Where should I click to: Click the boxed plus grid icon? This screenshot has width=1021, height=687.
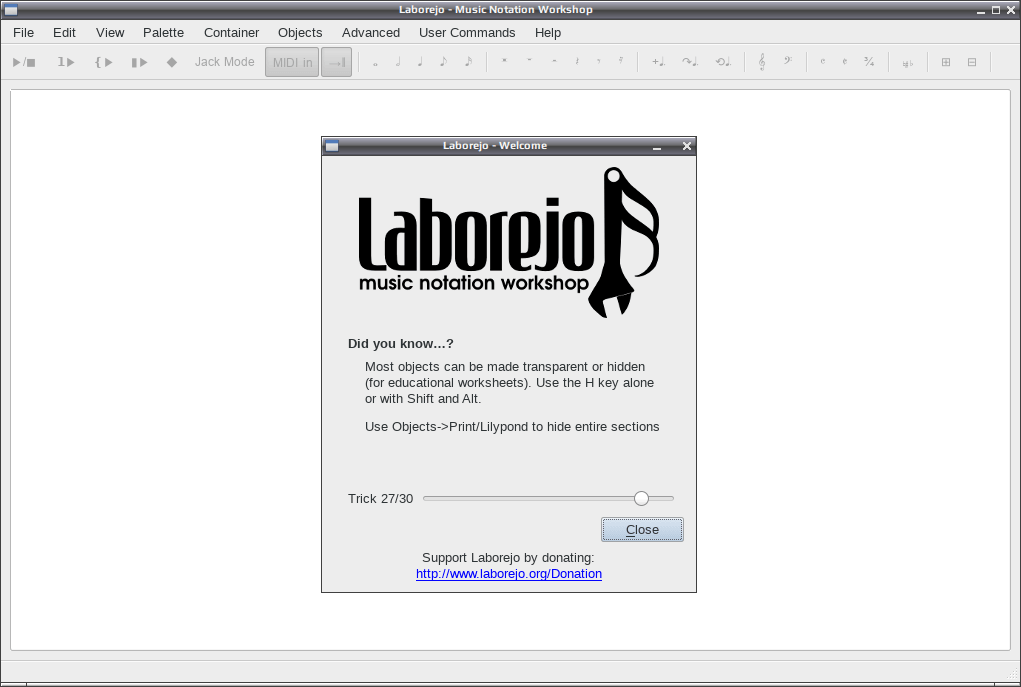[x=946, y=62]
